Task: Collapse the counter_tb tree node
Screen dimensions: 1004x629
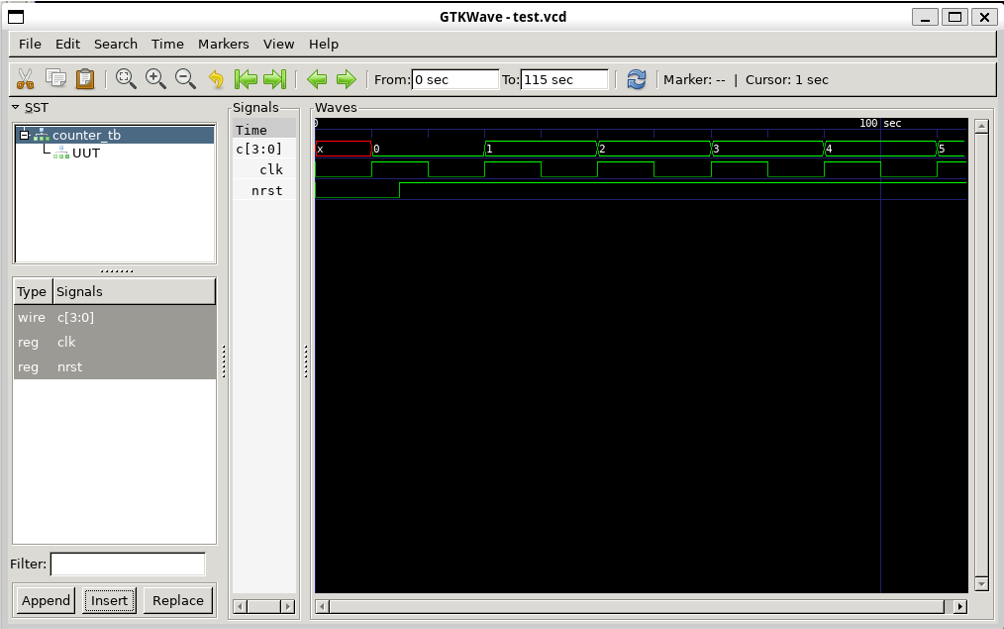Action: tap(25, 135)
